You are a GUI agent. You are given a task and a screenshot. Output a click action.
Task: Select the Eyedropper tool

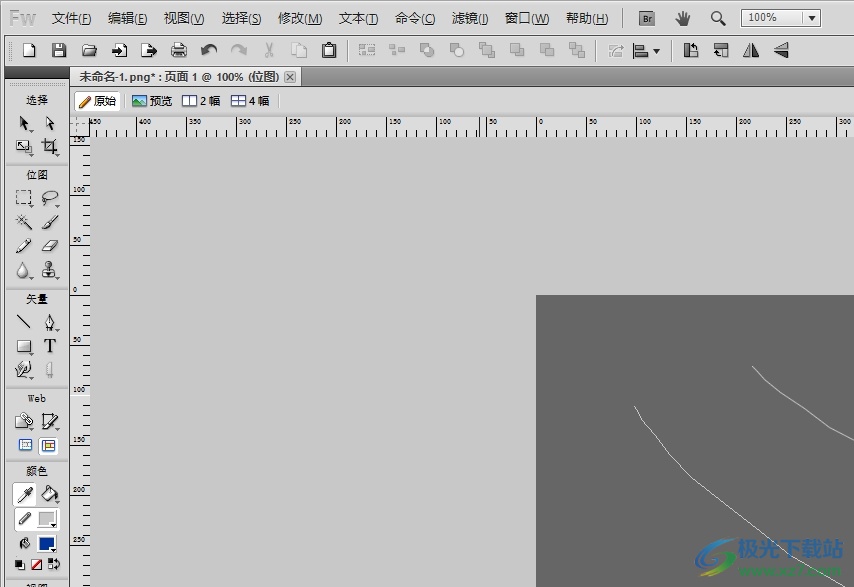tap(25, 494)
